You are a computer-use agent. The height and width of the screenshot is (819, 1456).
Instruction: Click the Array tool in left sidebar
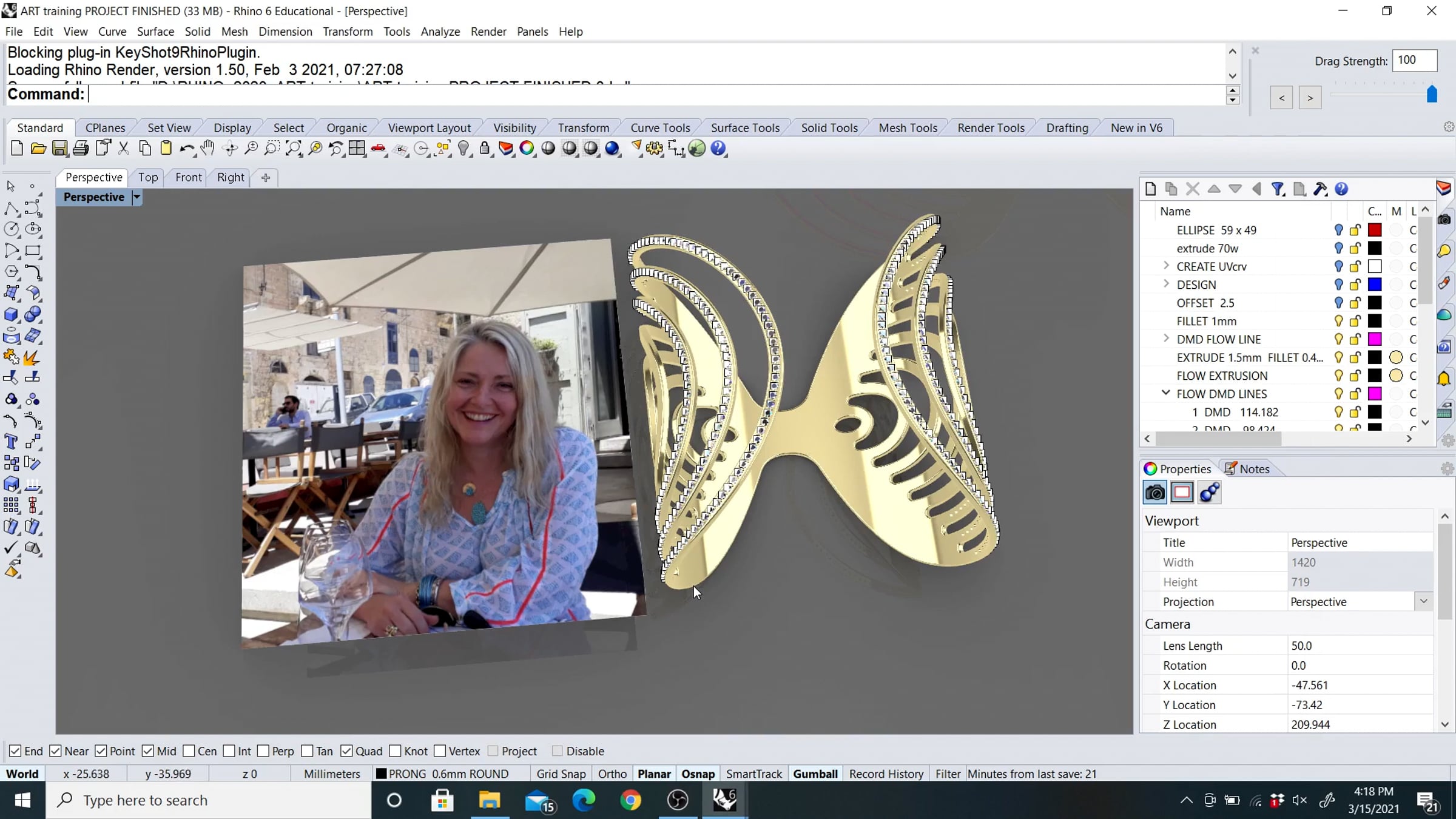11,505
